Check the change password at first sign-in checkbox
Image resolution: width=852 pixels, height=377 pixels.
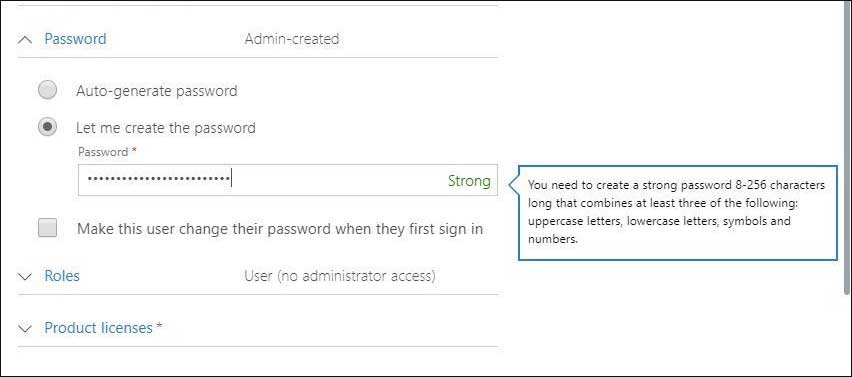pyautogui.click(x=48, y=228)
